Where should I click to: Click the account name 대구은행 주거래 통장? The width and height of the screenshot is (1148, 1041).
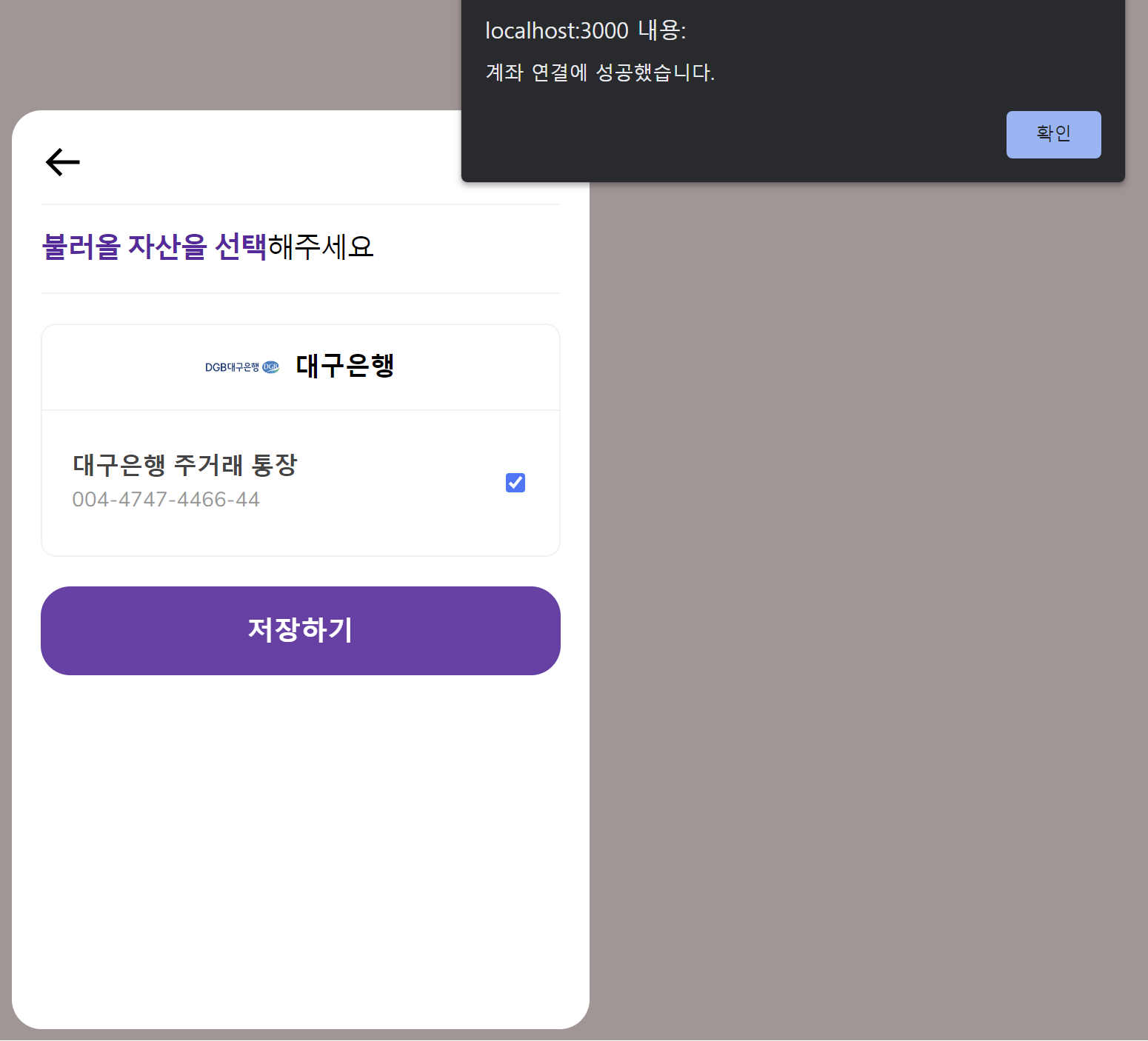185,465
